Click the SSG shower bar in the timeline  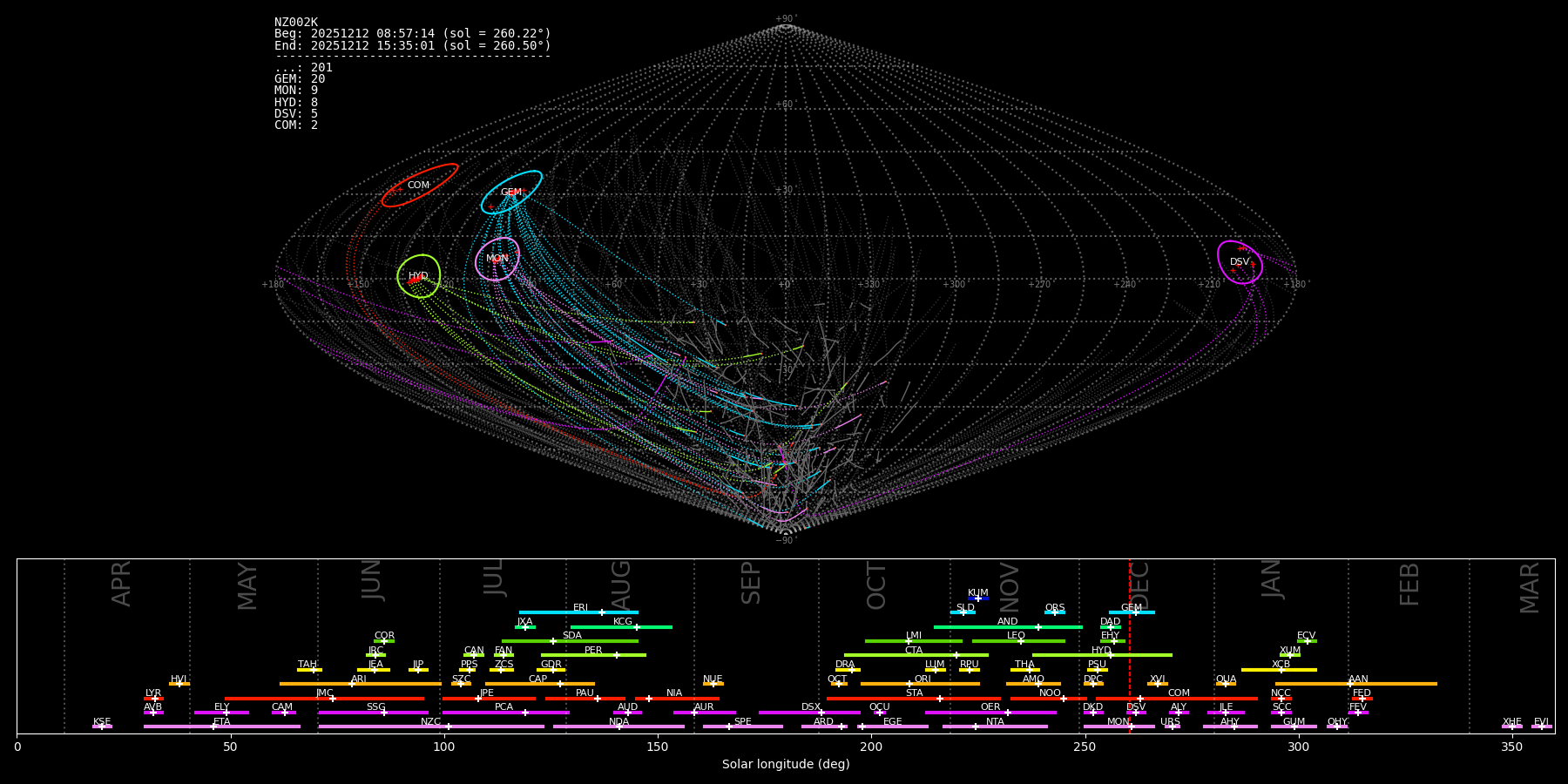[x=373, y=713]
